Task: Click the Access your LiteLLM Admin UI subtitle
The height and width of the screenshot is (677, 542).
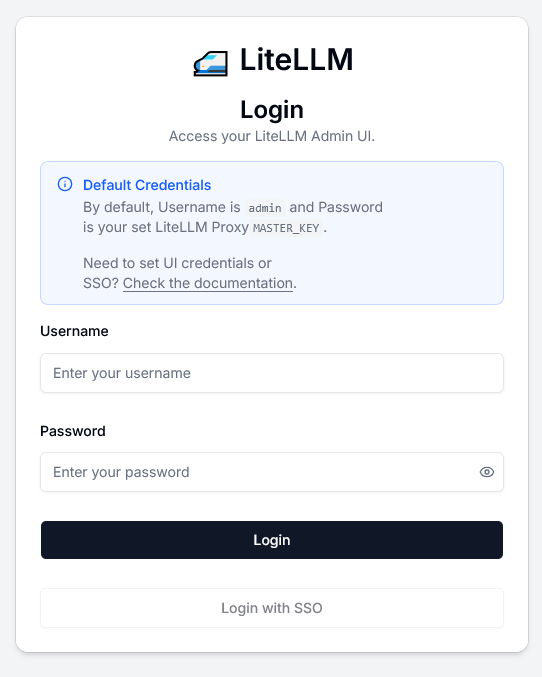Action: tap(272, 136)
